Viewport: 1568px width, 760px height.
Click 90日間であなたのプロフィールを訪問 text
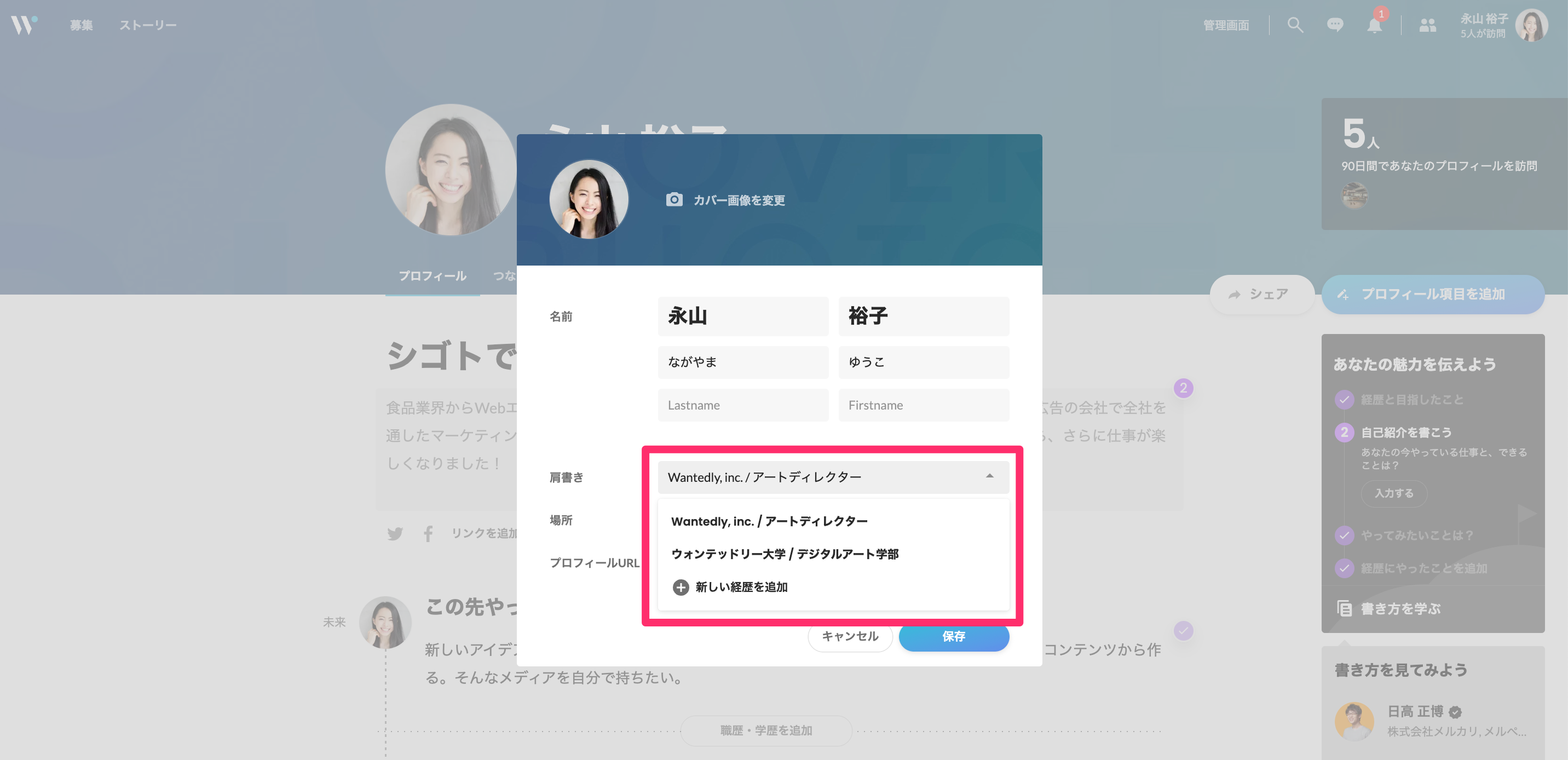click(1439, 166)
